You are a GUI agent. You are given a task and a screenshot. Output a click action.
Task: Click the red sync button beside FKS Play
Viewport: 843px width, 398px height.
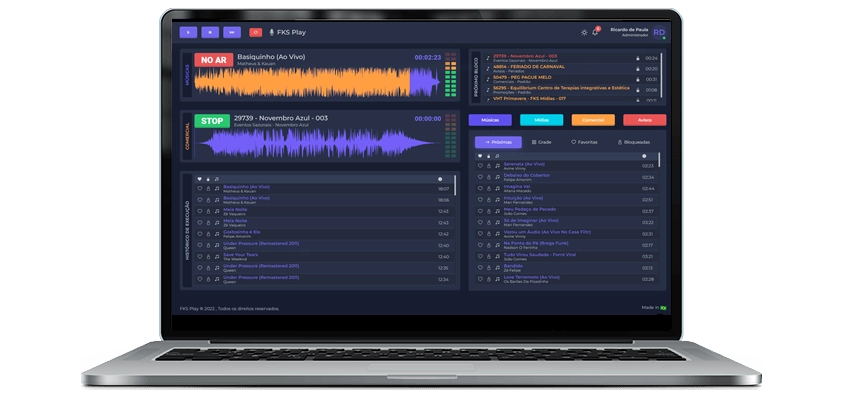[255, 32]
